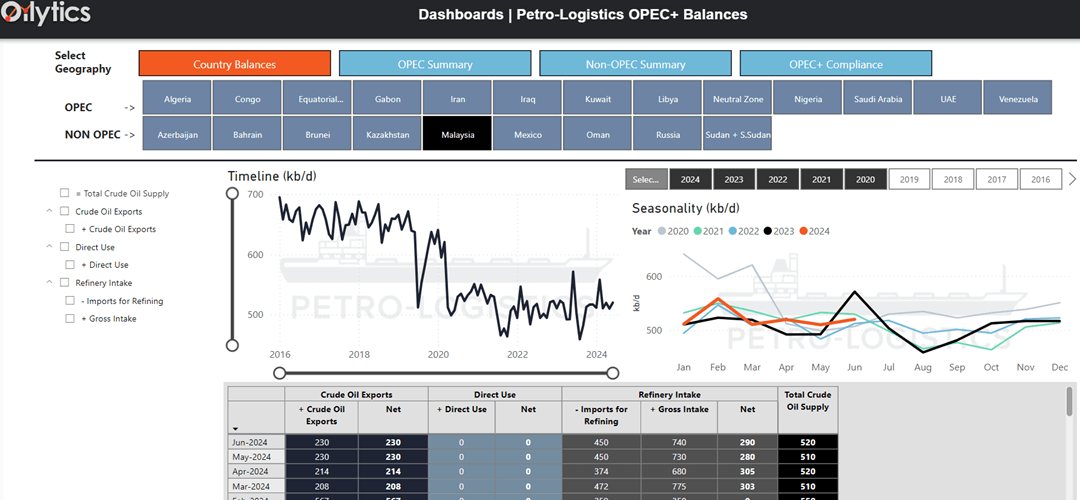This screenshot has width=1080, height=500.
Task: Select Bahrain country button
Action: (x=247, y=134)
